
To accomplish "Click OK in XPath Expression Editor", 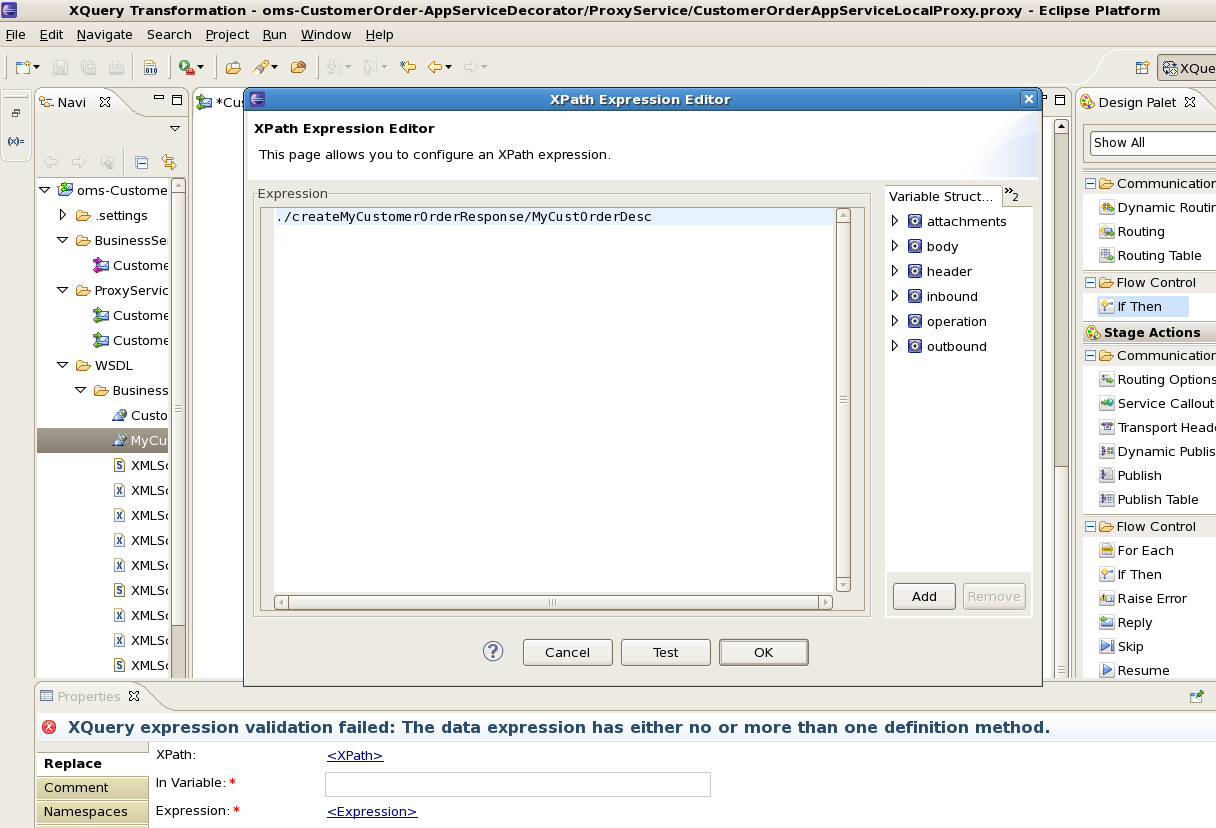I will pos(764,652).
